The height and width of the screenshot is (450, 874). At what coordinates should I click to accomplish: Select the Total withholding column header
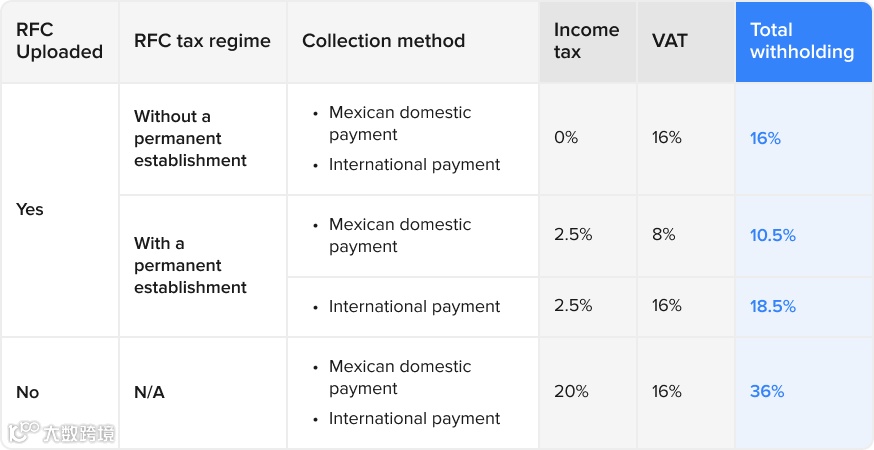pos(803,41)
